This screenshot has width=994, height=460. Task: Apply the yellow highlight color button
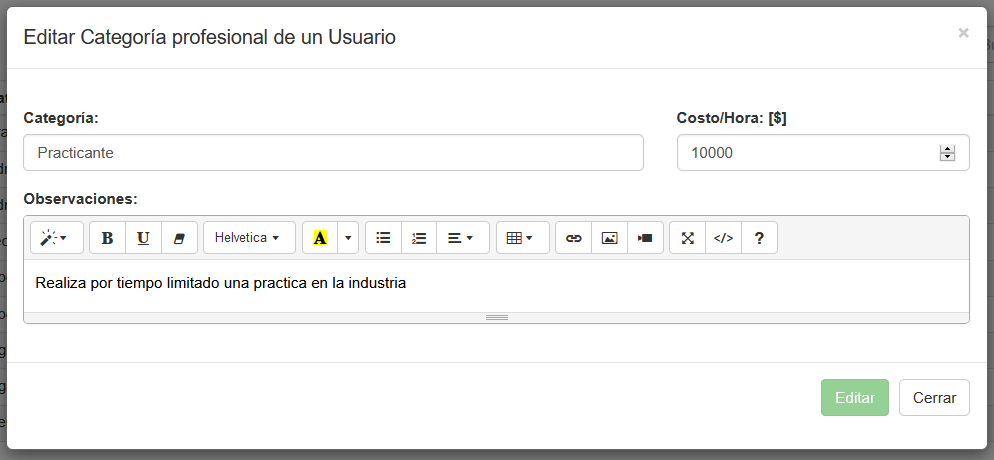pos(320,238)
